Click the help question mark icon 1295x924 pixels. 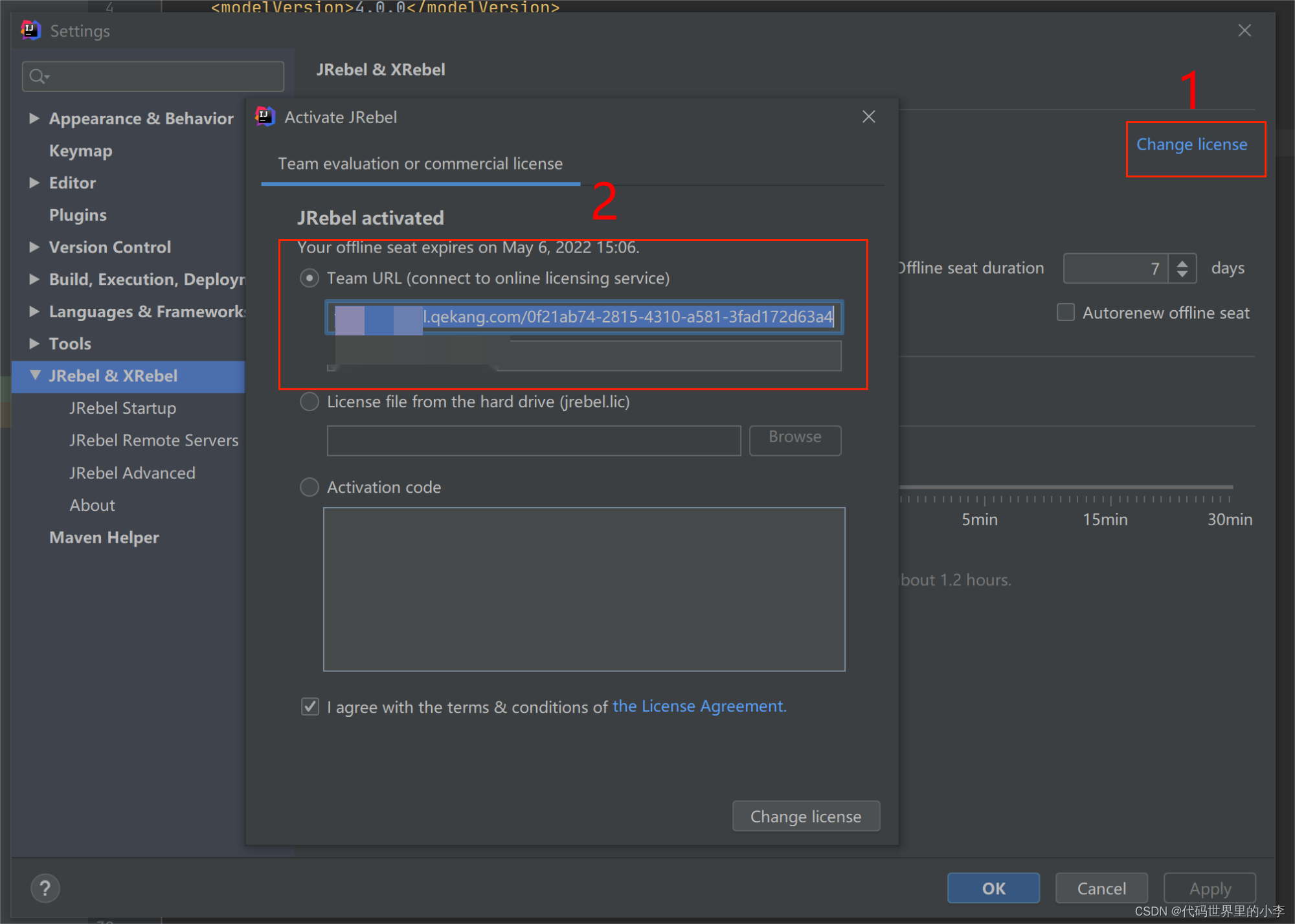point(45,888)
